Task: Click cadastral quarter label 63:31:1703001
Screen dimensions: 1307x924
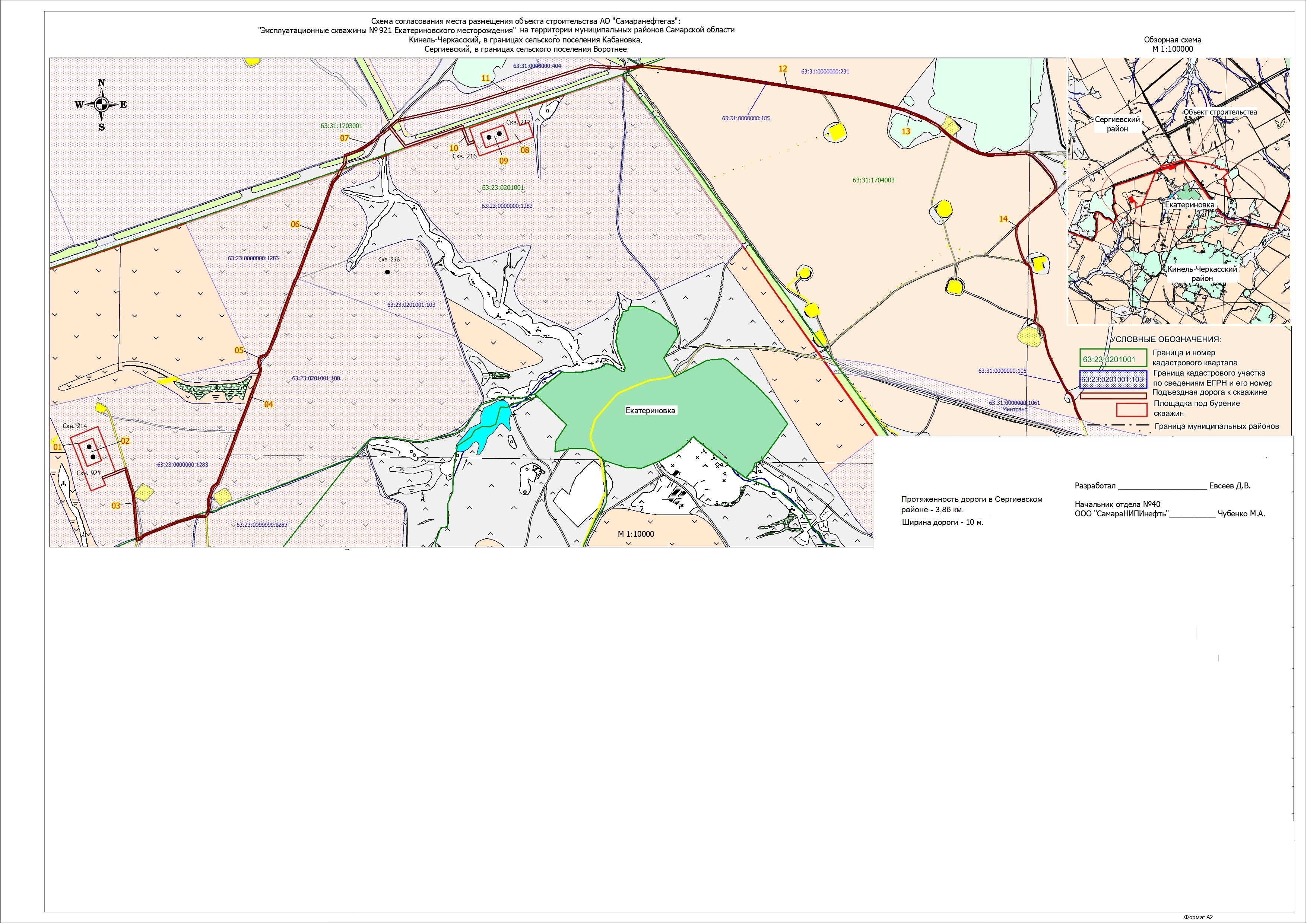Action: tap(341, 126)
